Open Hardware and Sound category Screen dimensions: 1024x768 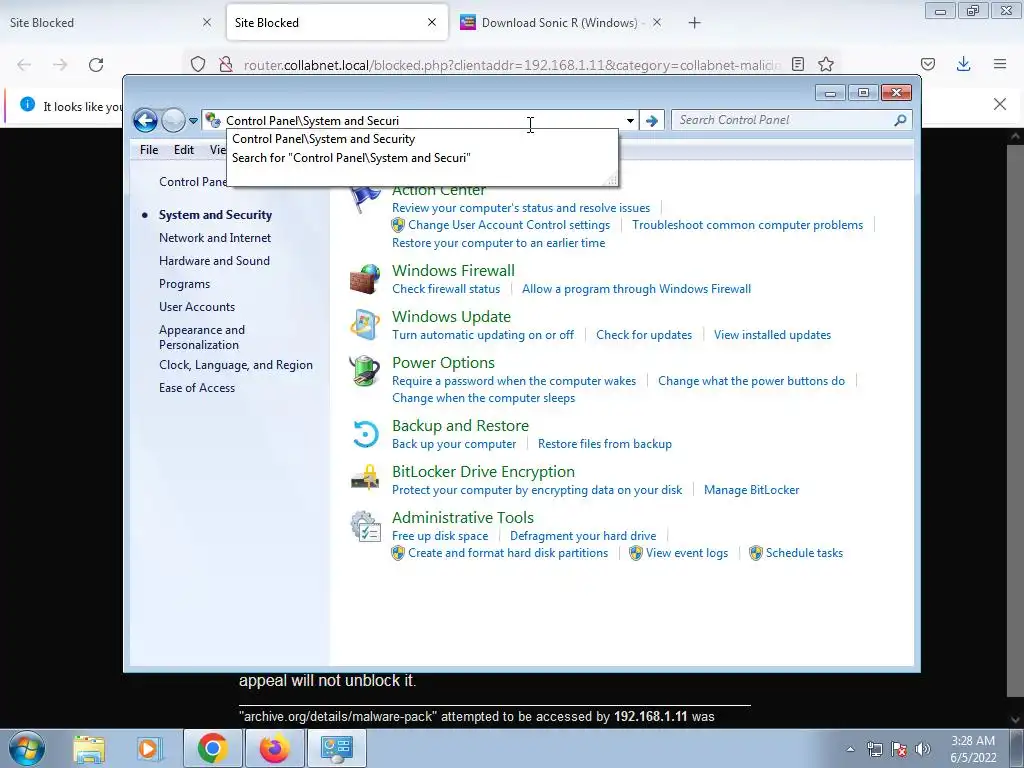click(214, 261)
